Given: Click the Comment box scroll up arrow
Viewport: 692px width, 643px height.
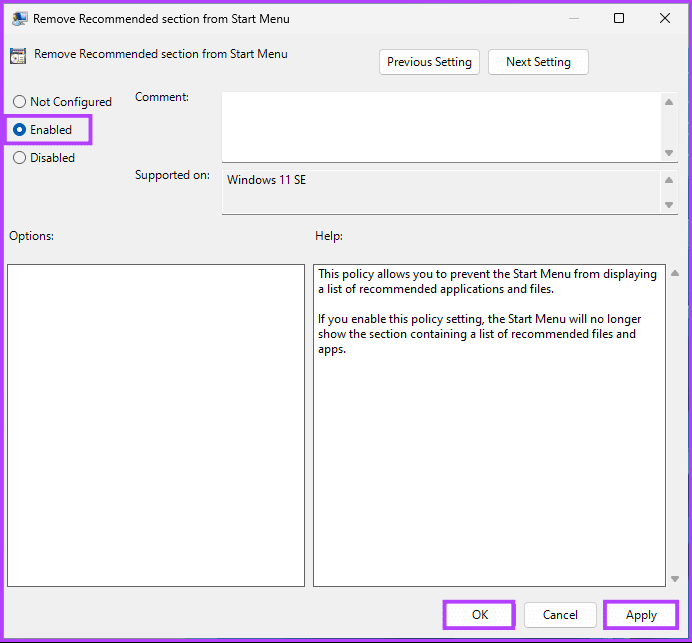Looking at the screenshot, I should pos(669,102).
